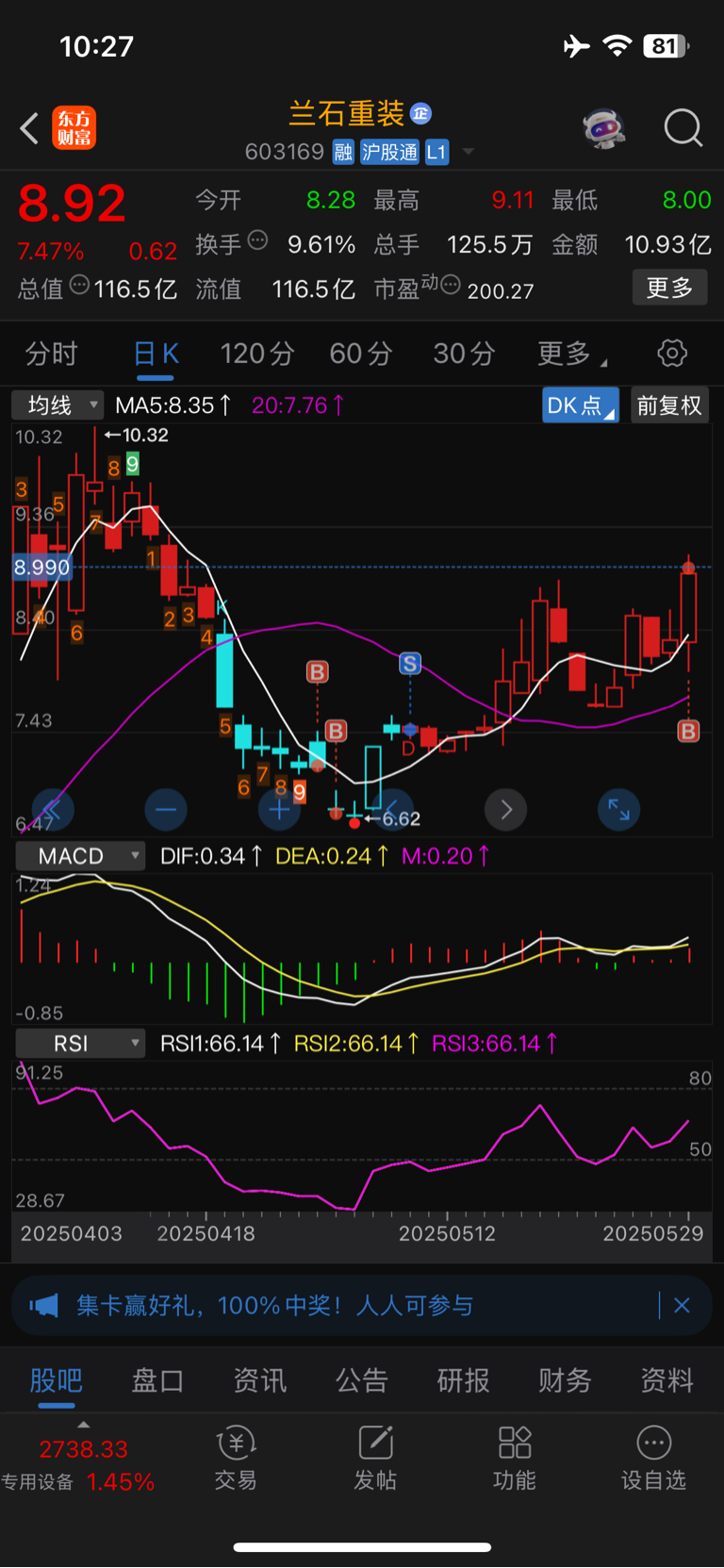Tap the megaphone announcement icon
This screenshot has height=1568, width=724.
pyautogui.click(x=43, y=1305)
